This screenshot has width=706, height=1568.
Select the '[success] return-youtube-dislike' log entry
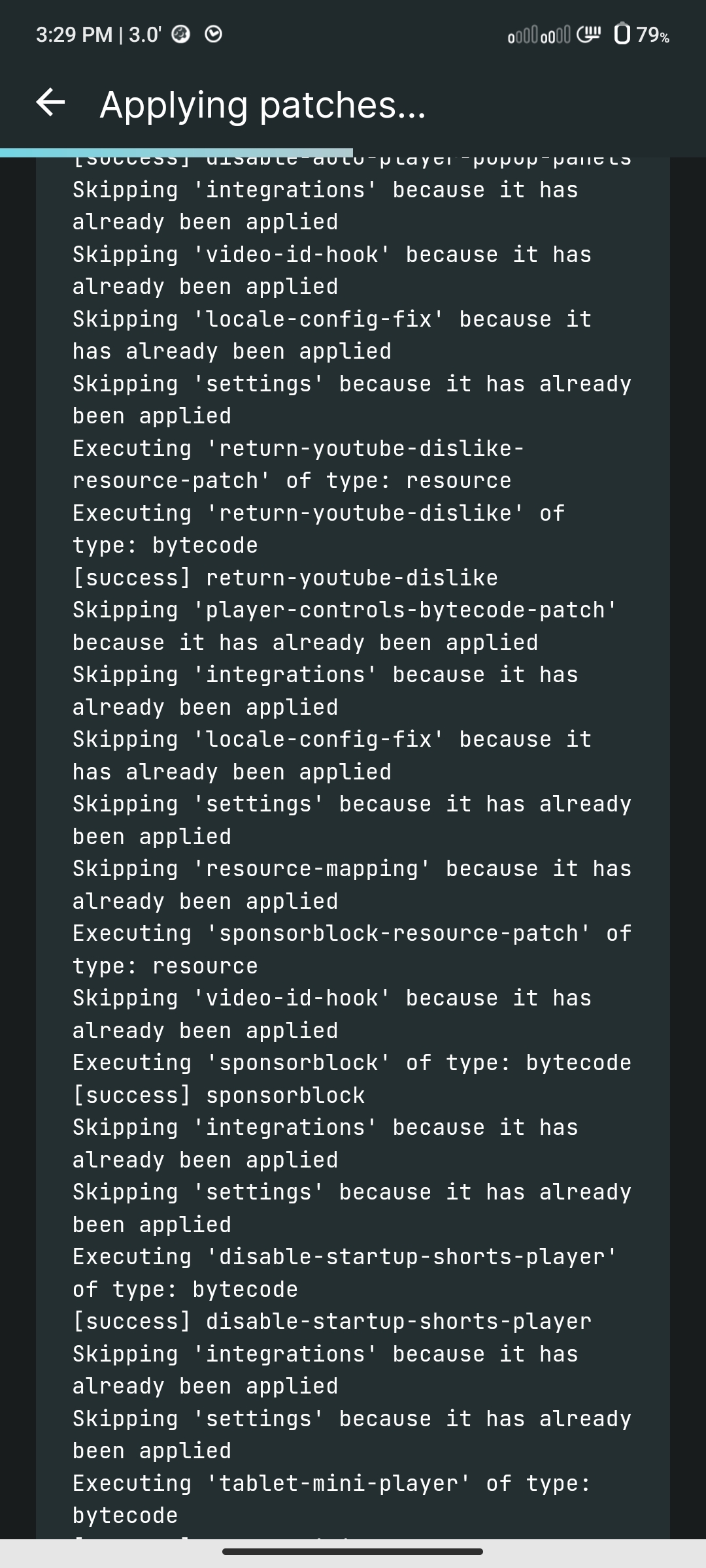click(284, 577)
